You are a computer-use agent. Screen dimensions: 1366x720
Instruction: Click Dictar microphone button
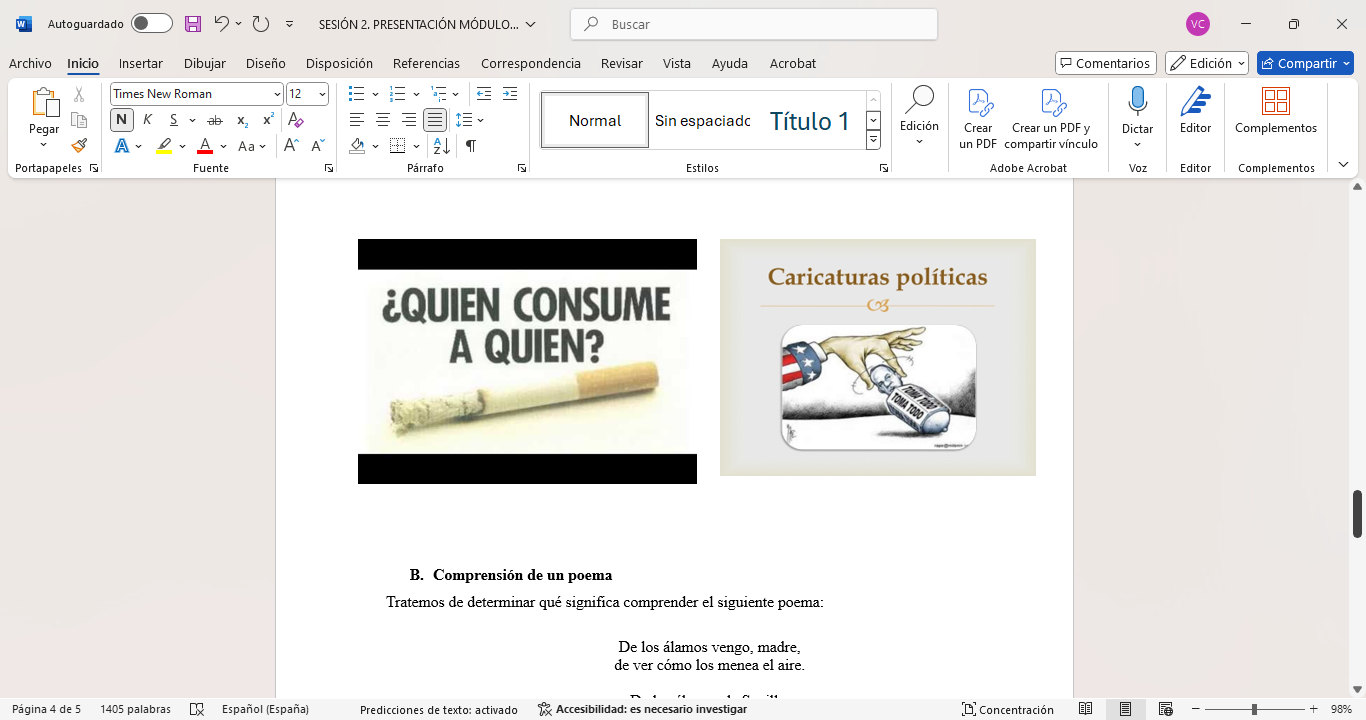[1137, 112]
